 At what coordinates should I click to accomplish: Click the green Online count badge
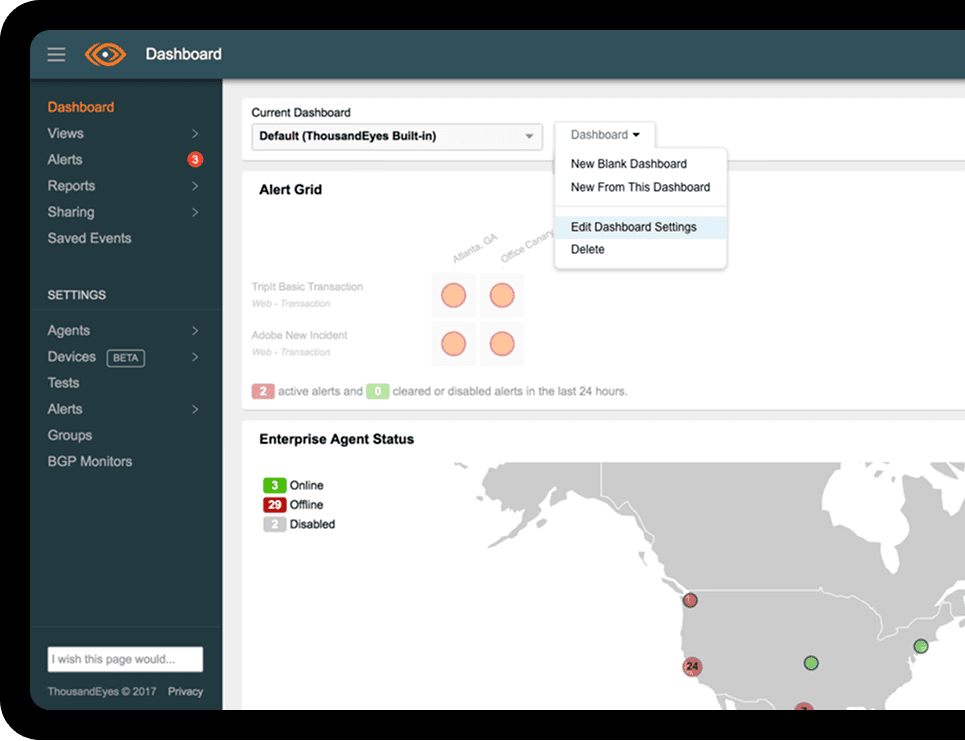[274, 485]
